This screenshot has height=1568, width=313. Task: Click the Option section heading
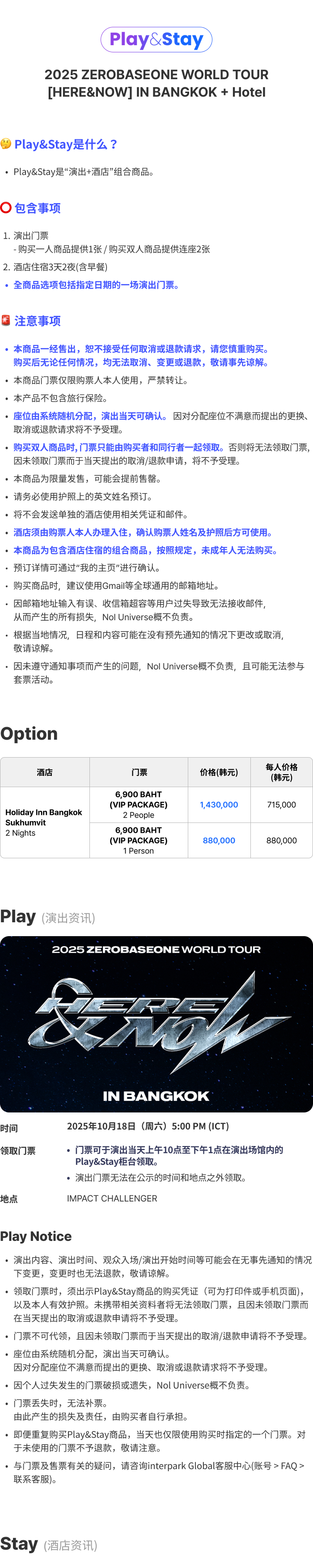point(29,733)
